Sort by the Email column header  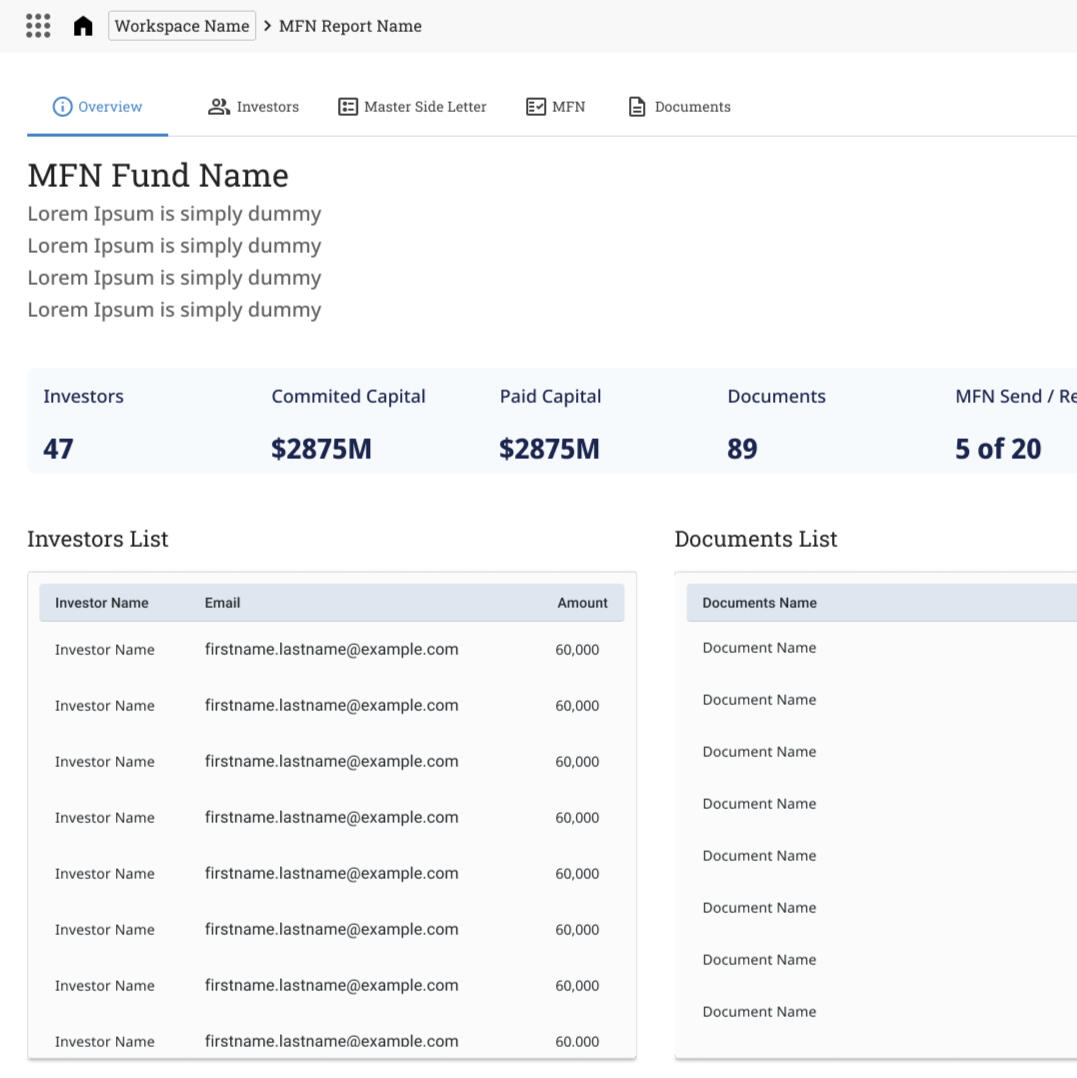(x=222, y=603)
